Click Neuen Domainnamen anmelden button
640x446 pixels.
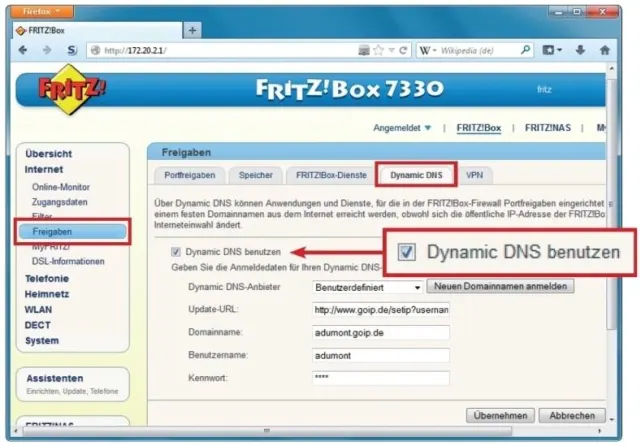[x=500, y=286]
